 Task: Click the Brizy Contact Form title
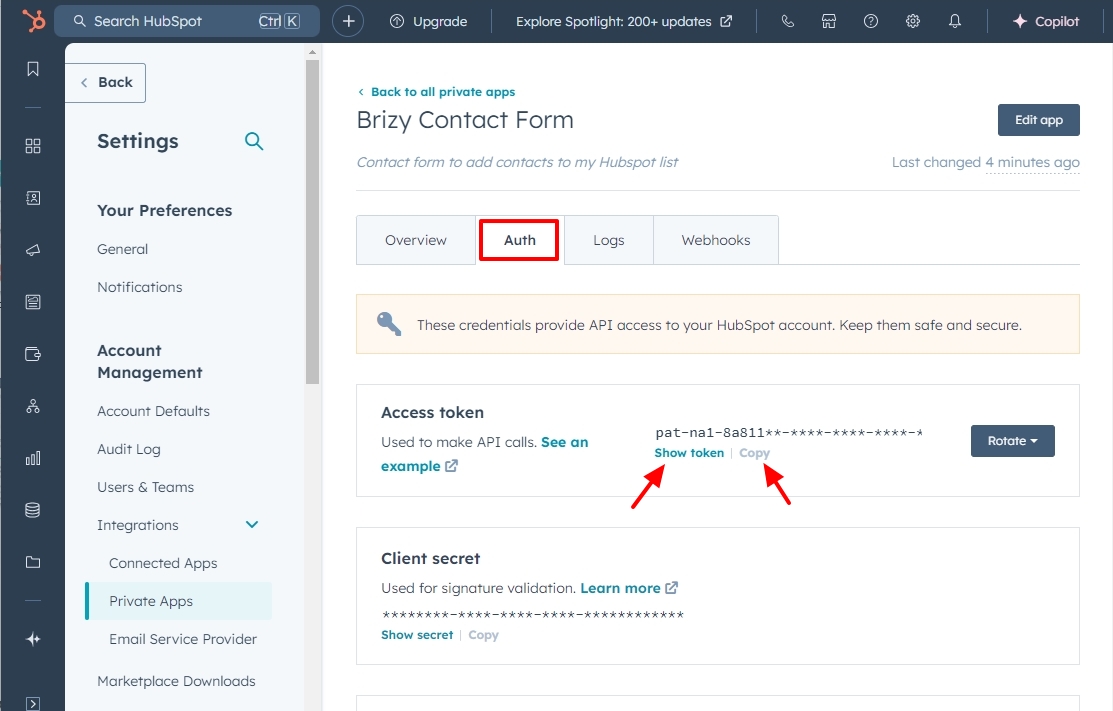point(465,120)
